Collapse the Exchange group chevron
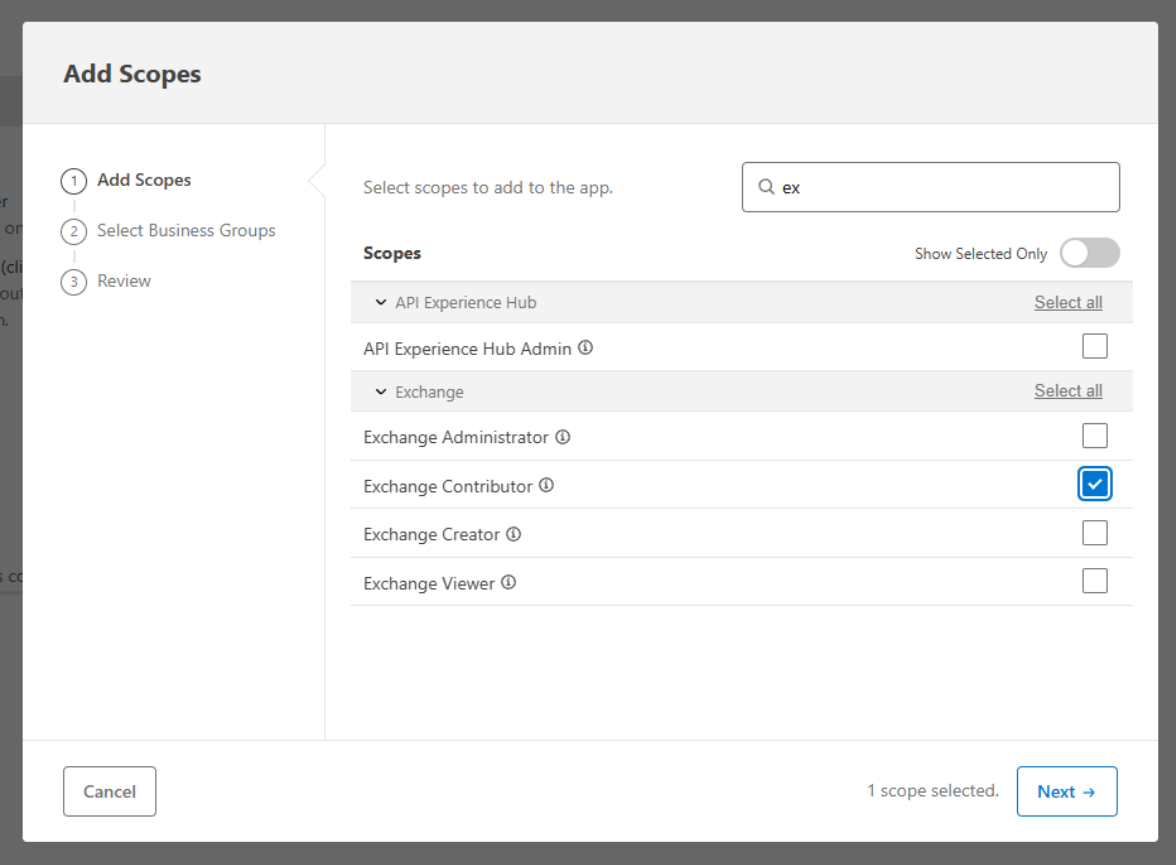Viewport: 1176px width, 865px height. coord(381,392)
